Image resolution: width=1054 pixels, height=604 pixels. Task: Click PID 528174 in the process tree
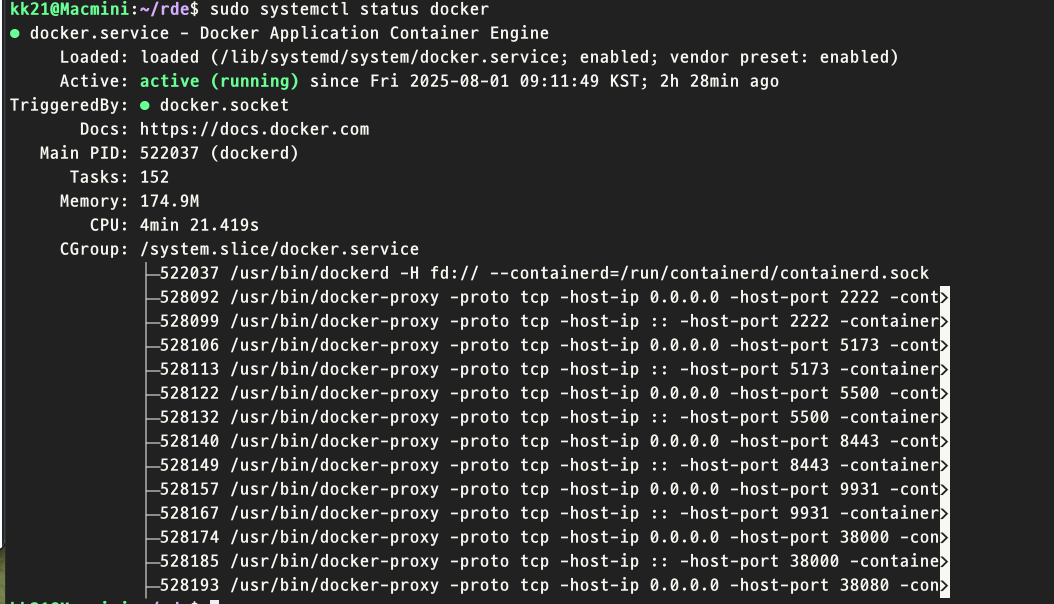click(x=190, y=537)
